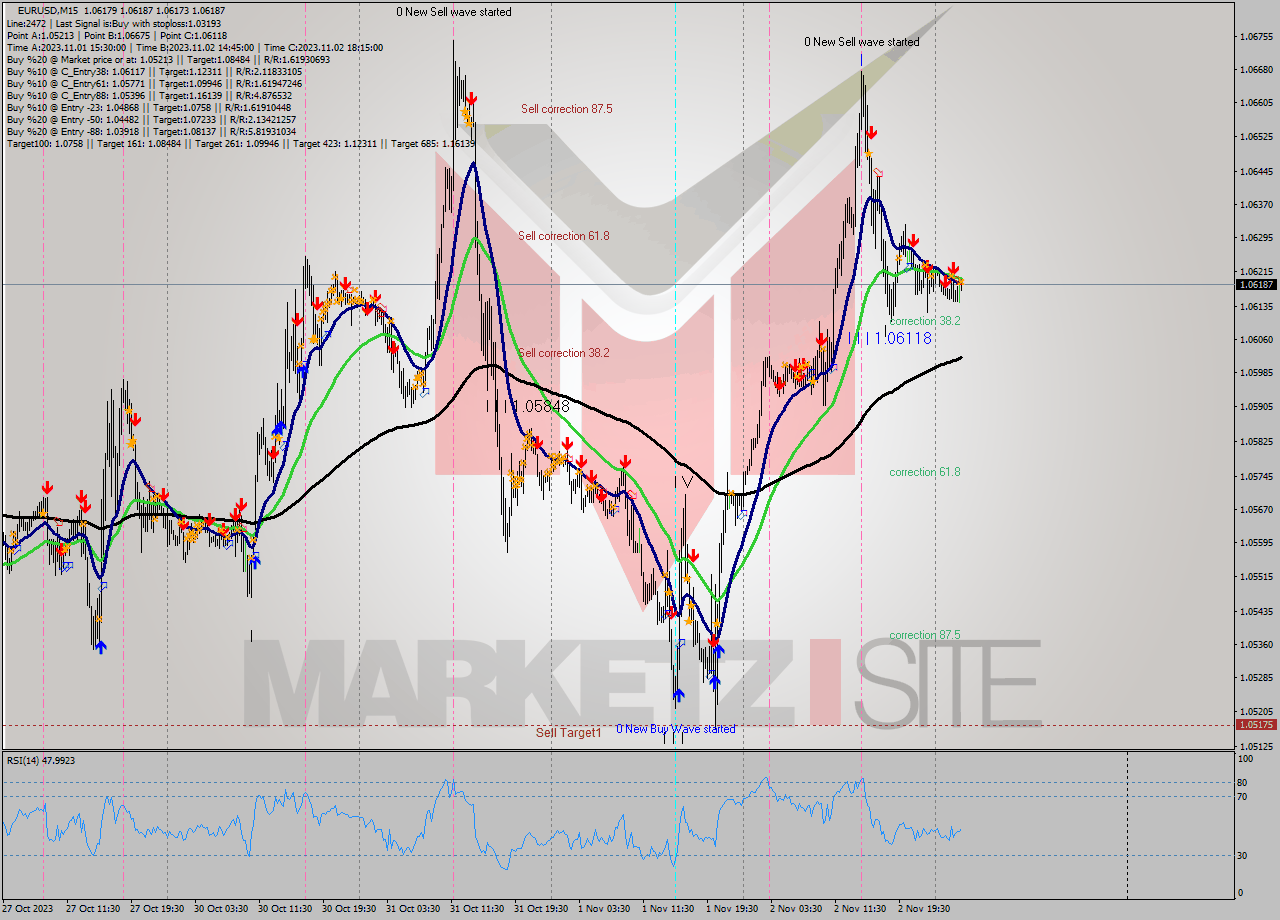Select the current price tag 1.06187
The width and height of the screenshot is (1280, 920).
tap(1255, 285)
